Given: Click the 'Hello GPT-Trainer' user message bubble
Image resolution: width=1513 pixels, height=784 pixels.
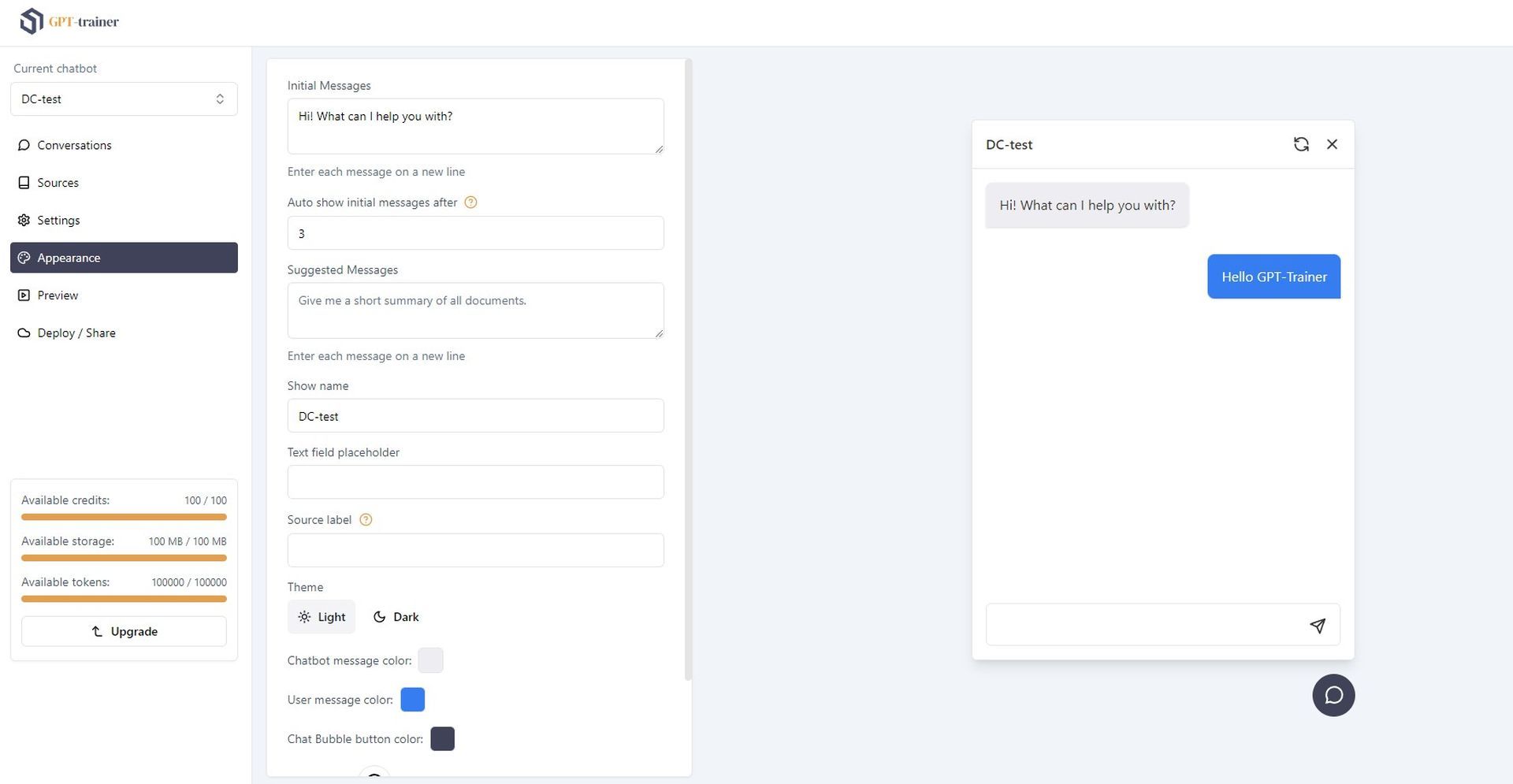Looking at the screenshot, I should (x=1273, y=277).
